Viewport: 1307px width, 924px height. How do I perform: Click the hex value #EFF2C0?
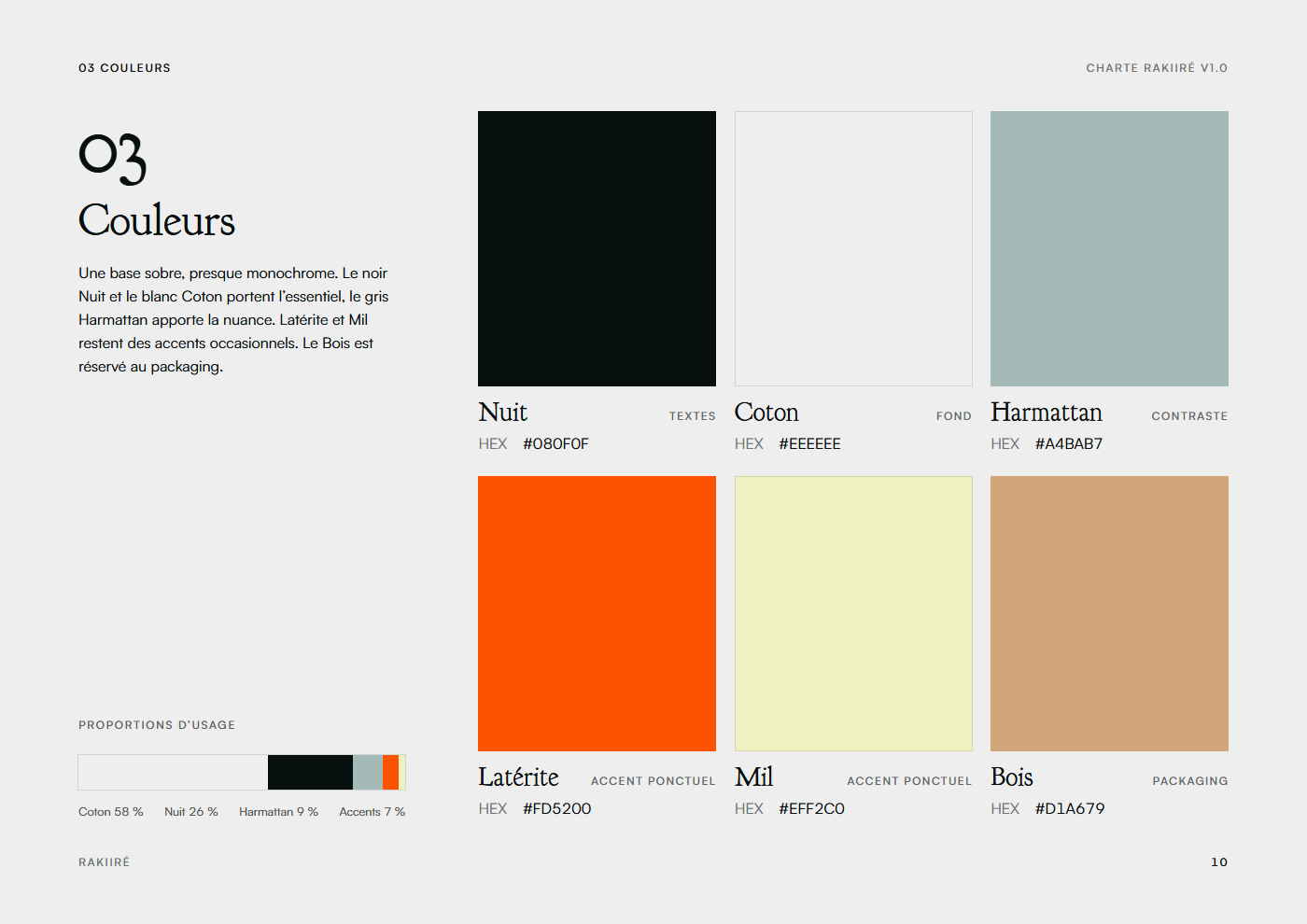point(811,809)
